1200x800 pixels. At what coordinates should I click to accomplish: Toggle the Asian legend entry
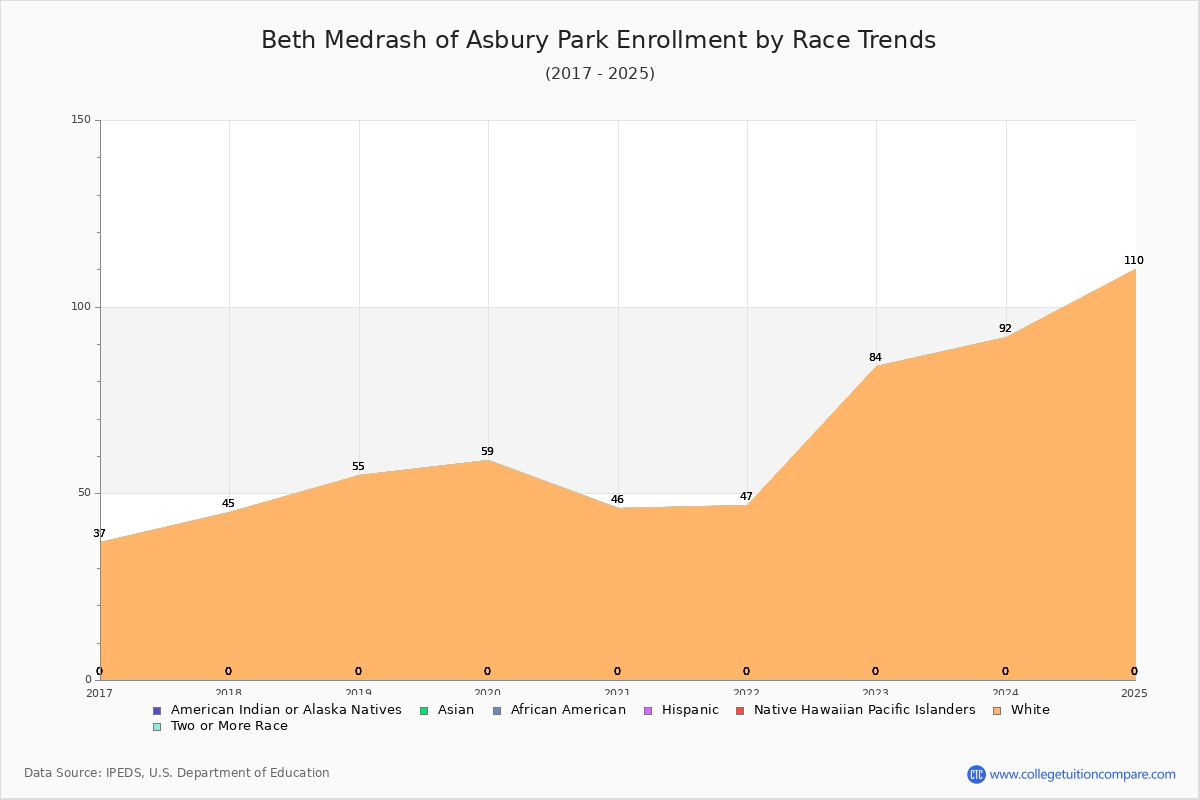point(447,710)
